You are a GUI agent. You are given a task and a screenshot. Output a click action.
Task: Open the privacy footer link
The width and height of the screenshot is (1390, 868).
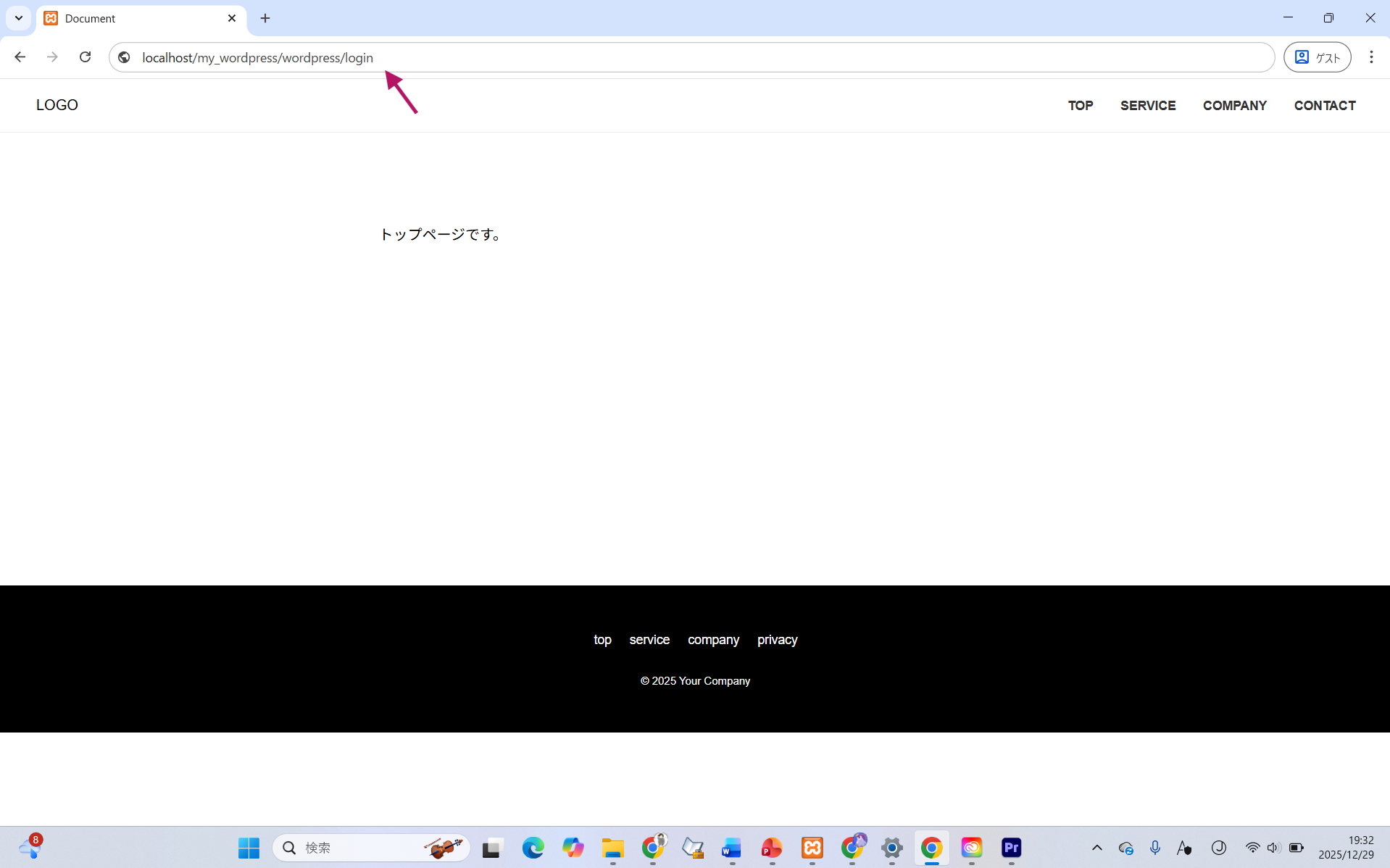coord(777,640)
